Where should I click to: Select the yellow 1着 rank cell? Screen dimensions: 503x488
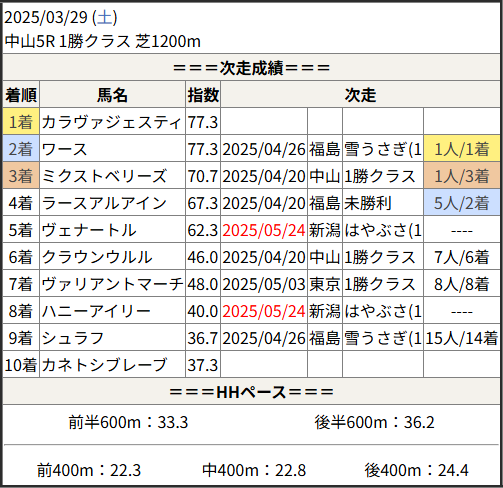coord(21,122)
